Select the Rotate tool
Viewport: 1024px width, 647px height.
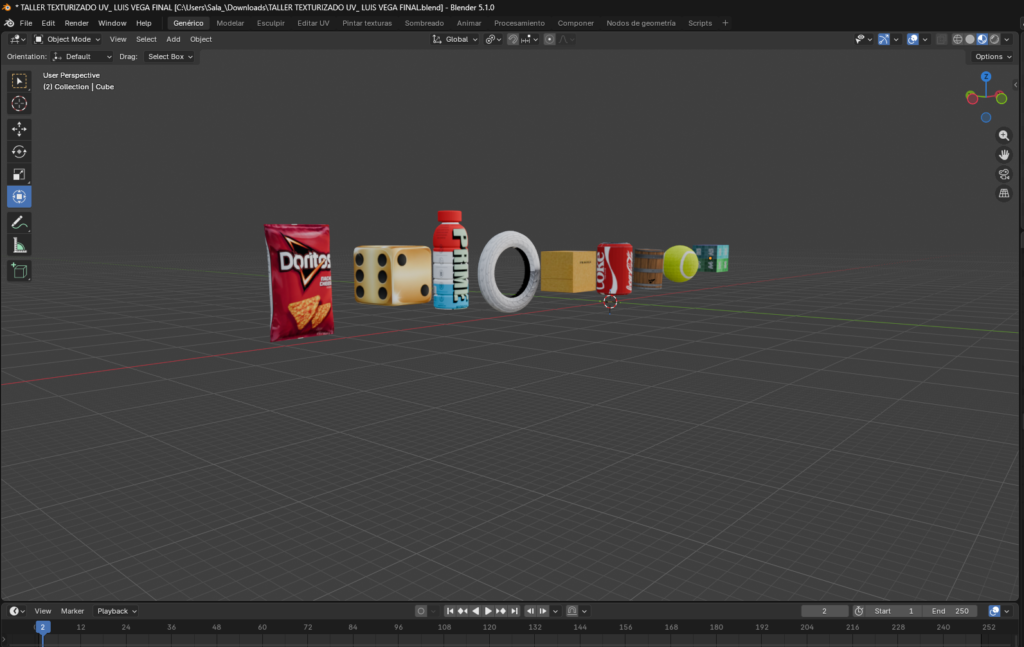click(x=19, y=151)
